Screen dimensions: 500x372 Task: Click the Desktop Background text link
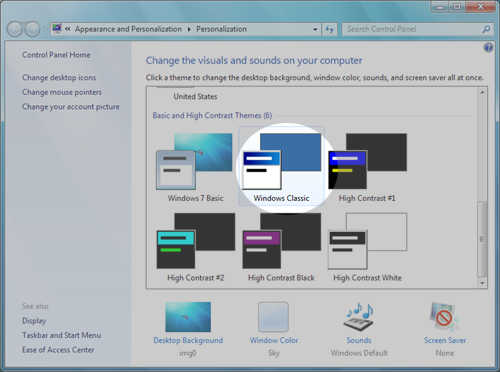tap(188, 340)
